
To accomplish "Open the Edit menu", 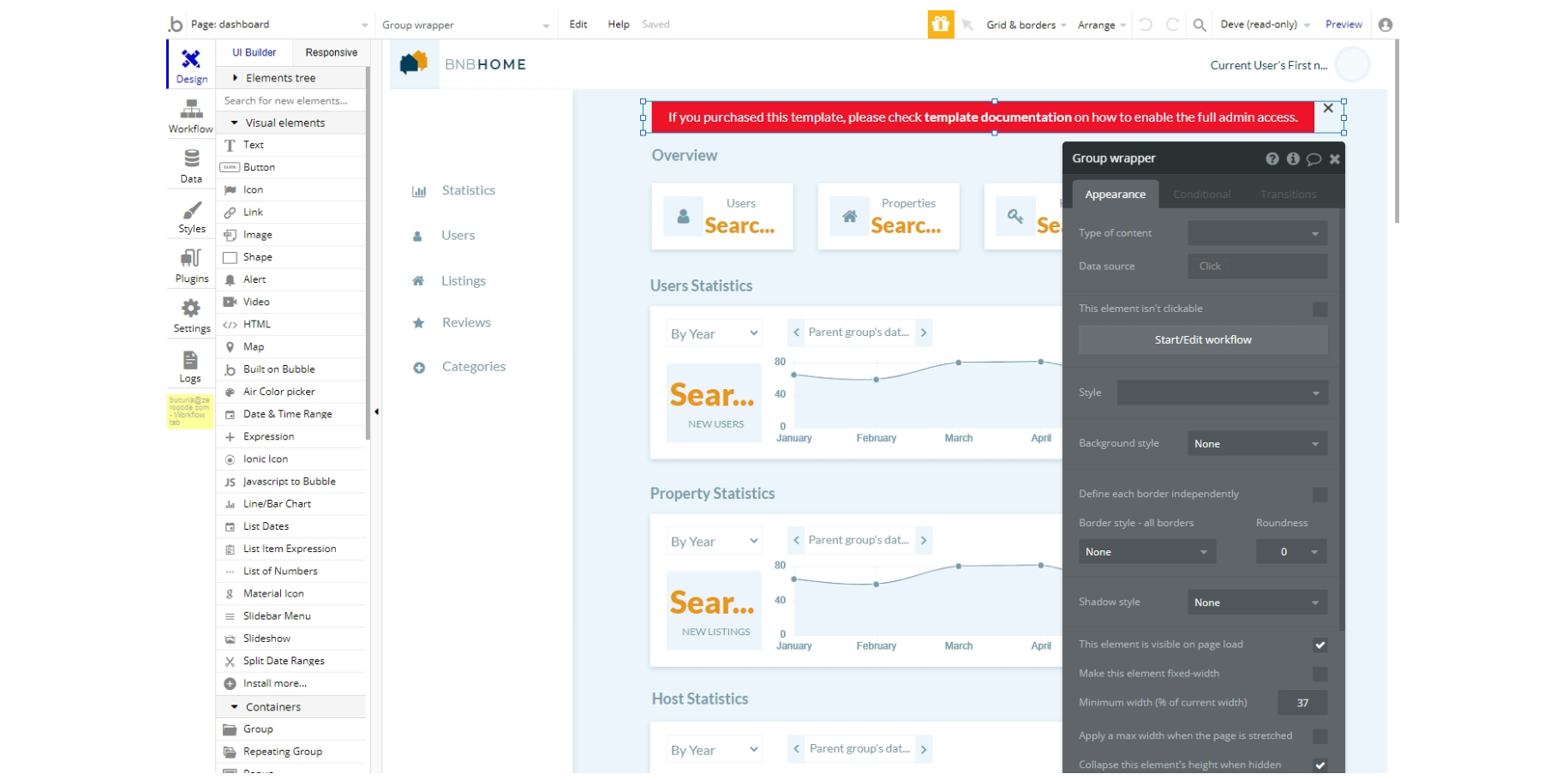I will point(578,24).
